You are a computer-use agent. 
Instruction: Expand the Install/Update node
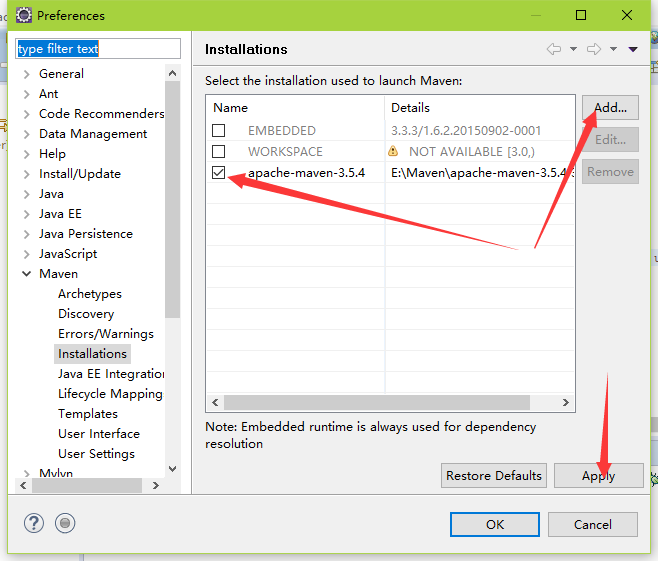click(26, 174)
